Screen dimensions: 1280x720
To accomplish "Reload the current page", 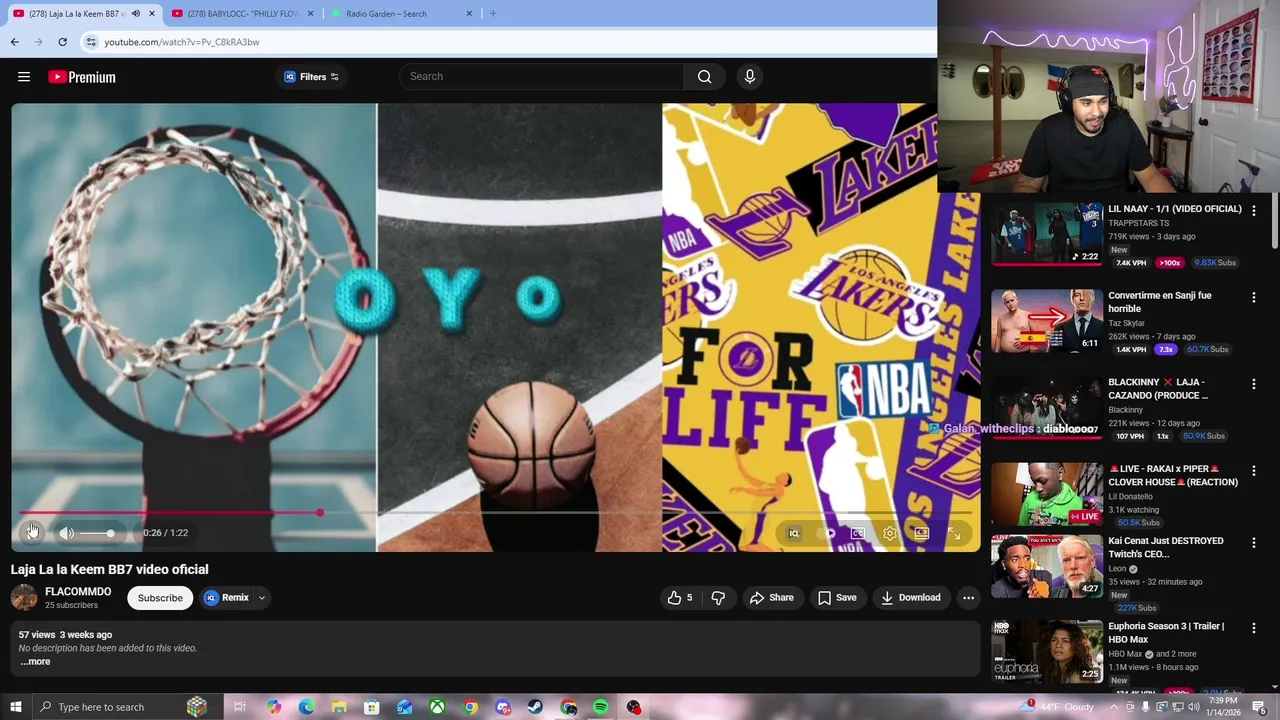I will pyautogui.click(x=62, y=42).
